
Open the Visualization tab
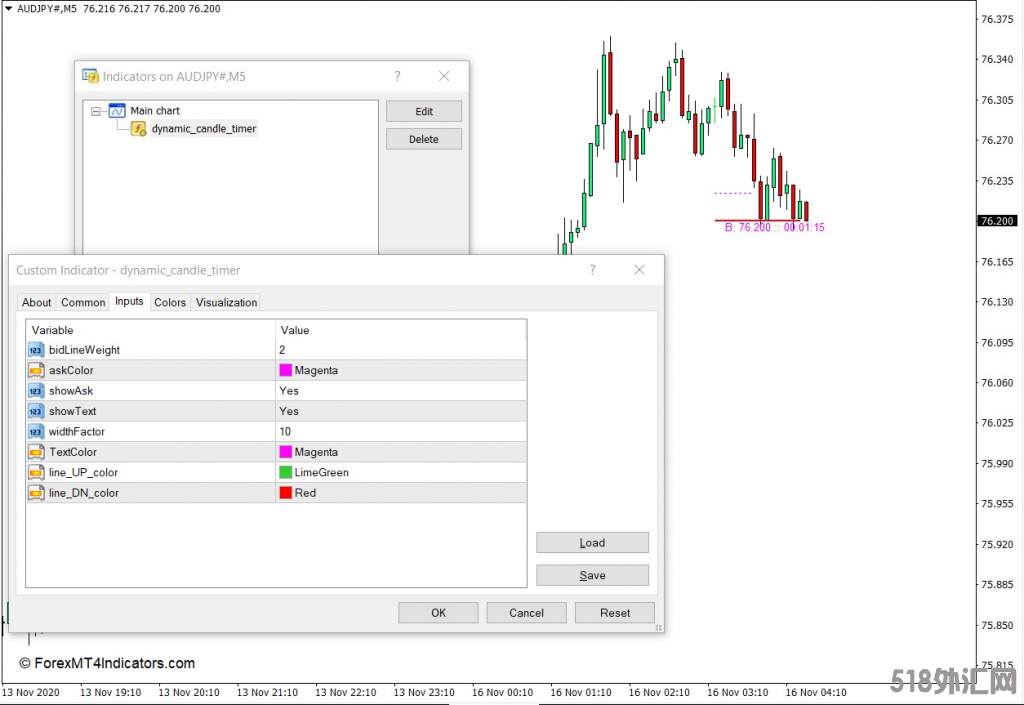click(226, 302)
